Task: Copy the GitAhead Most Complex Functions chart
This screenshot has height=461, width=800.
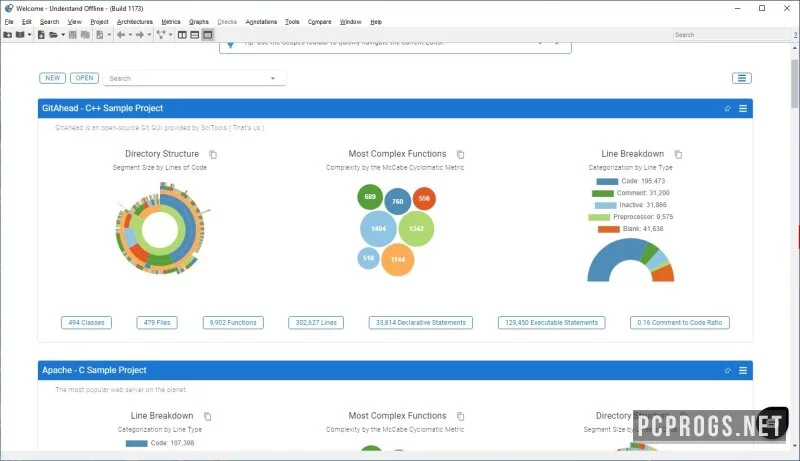Action: coord(460,154)
